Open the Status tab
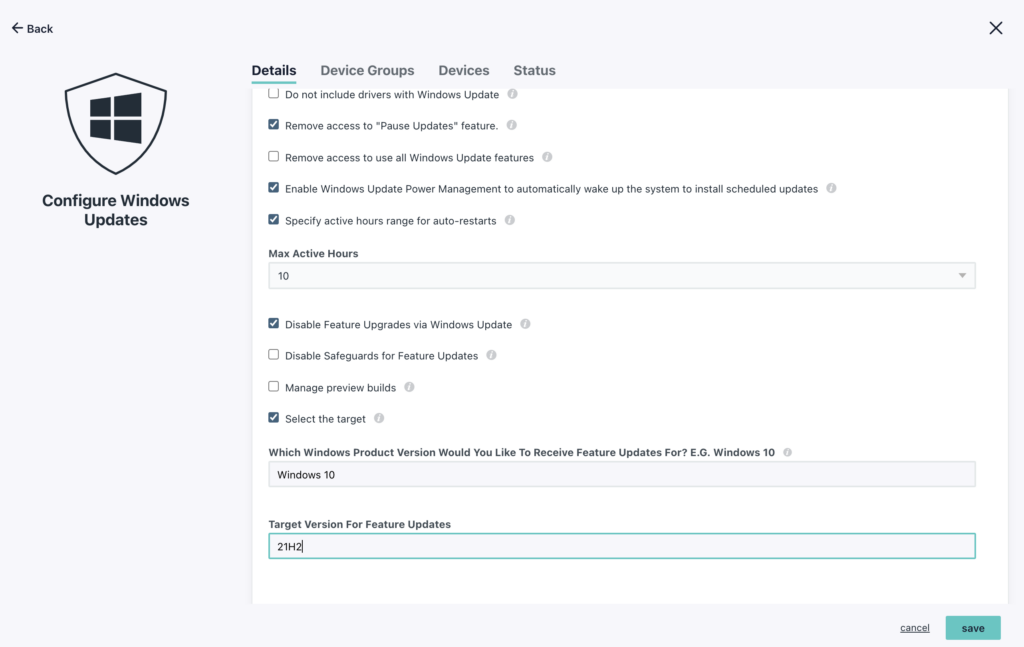Image resolution: width=1024 pixels, height=647 pixels. [x=534, y=71]
